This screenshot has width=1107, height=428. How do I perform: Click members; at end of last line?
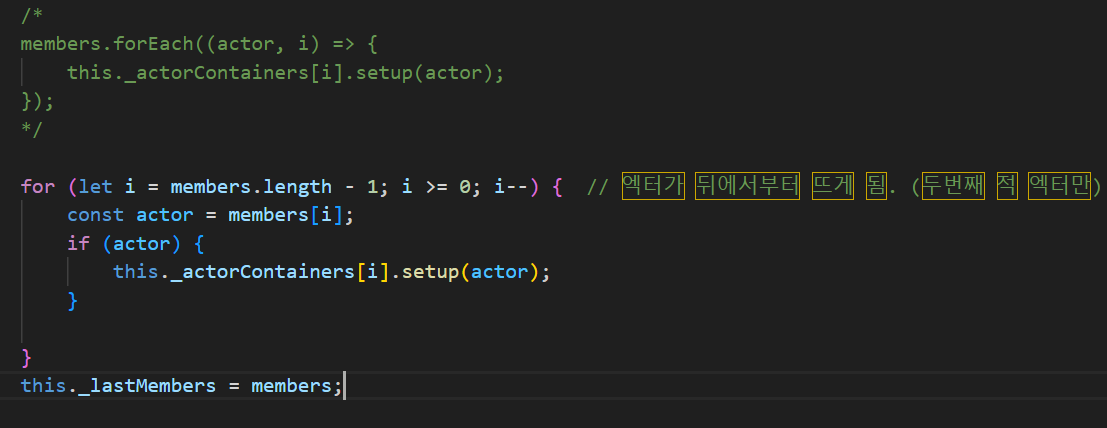pos(297,386)
